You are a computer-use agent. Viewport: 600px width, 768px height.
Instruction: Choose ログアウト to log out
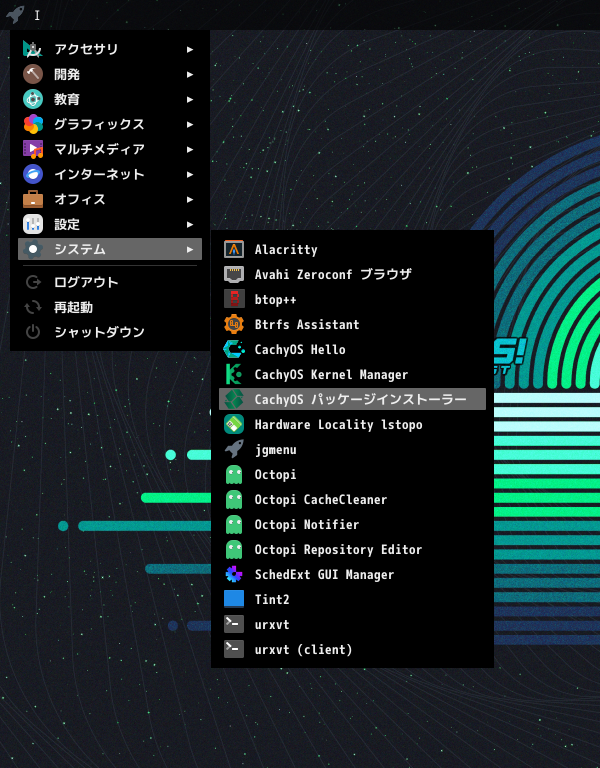tap(110, 282)
